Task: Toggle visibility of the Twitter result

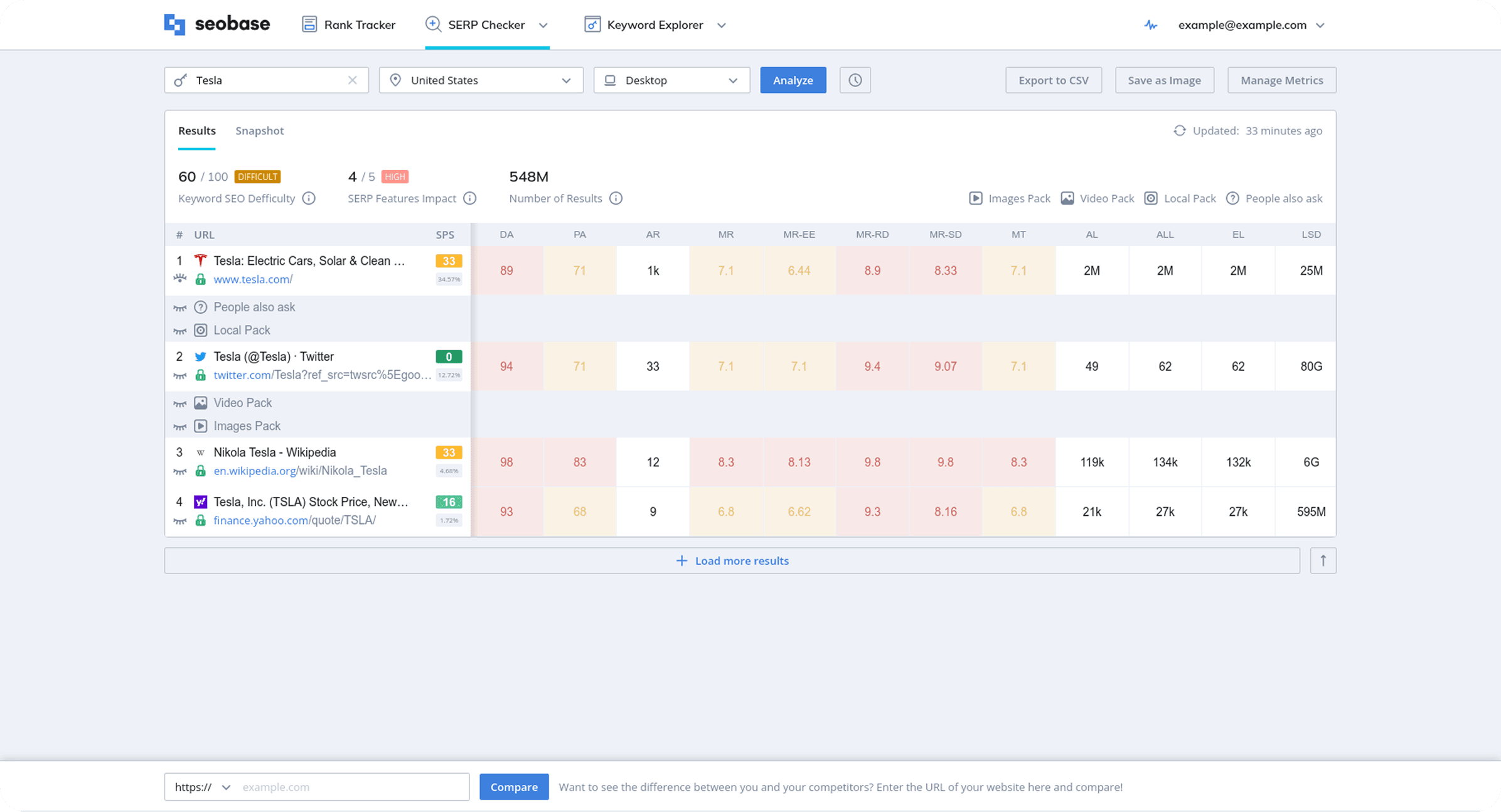Action: click(x=180, y=376)
